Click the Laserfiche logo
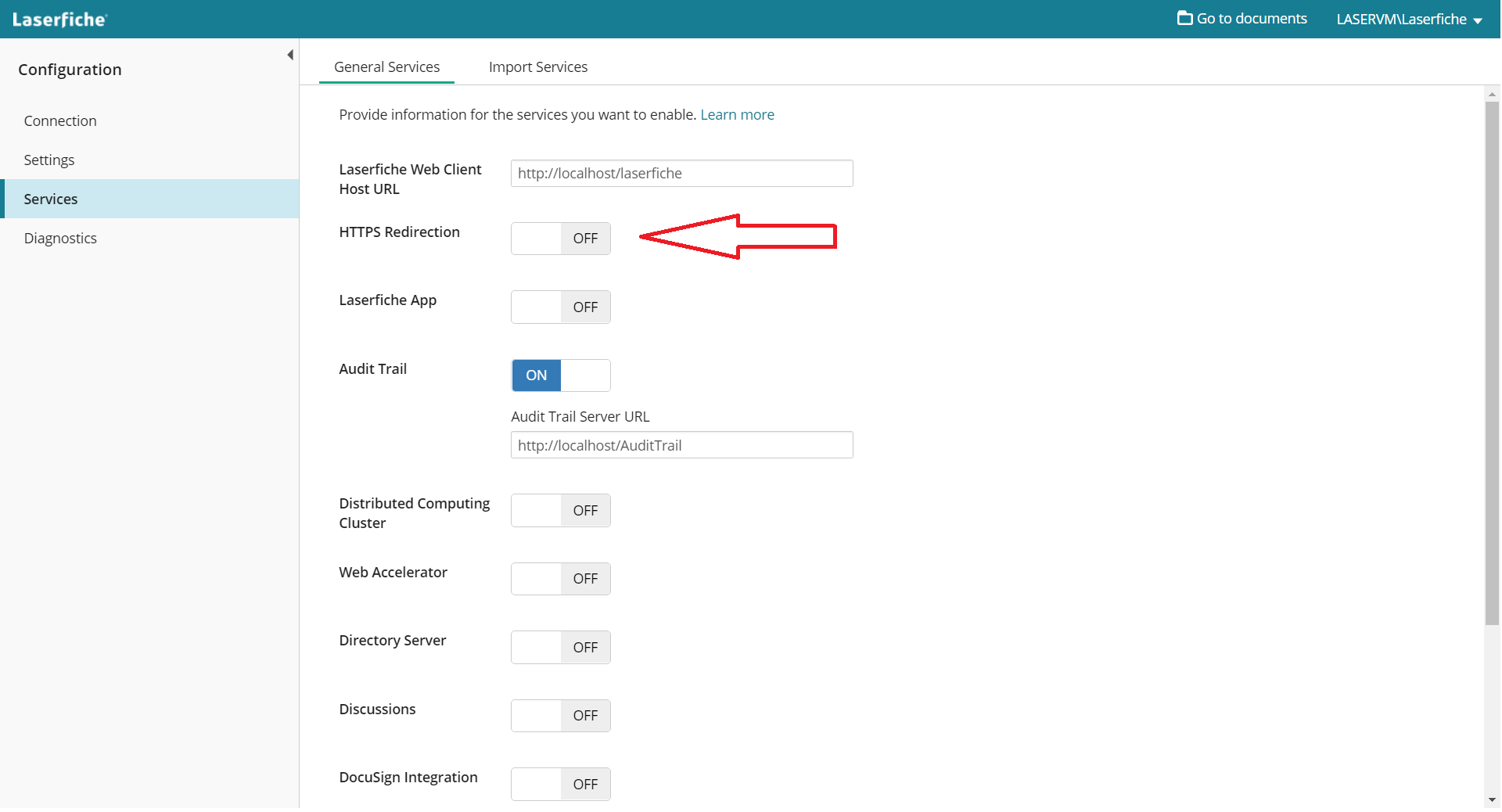This screenshot has width=1502, height=812. tap(59, 20)
